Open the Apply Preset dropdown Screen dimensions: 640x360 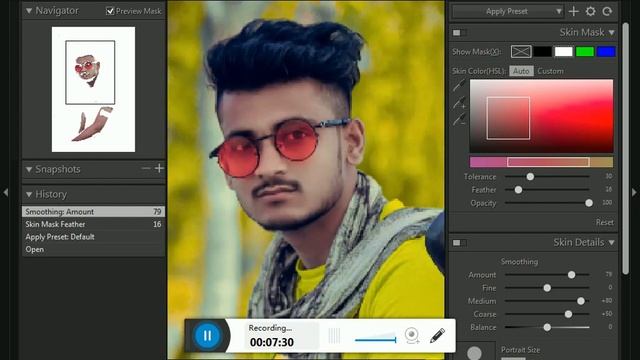pos(507,11)
